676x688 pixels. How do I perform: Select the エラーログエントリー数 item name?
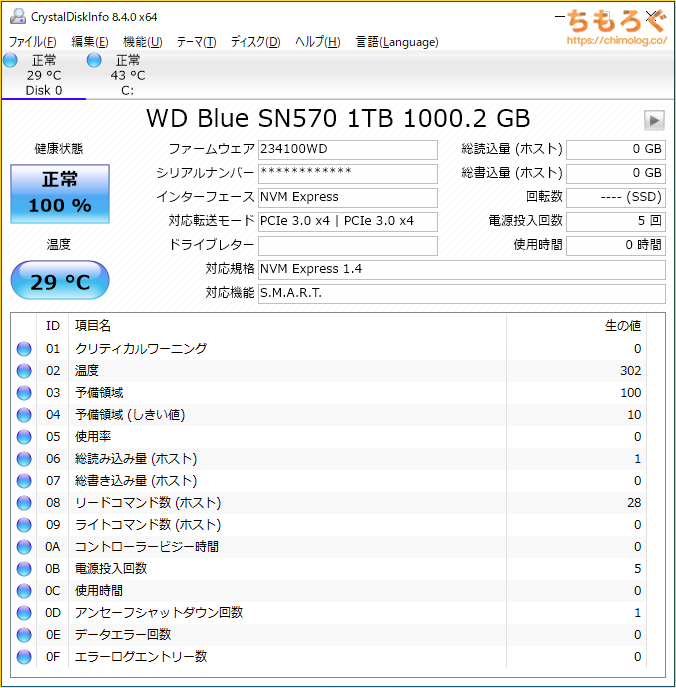point(141,657)
